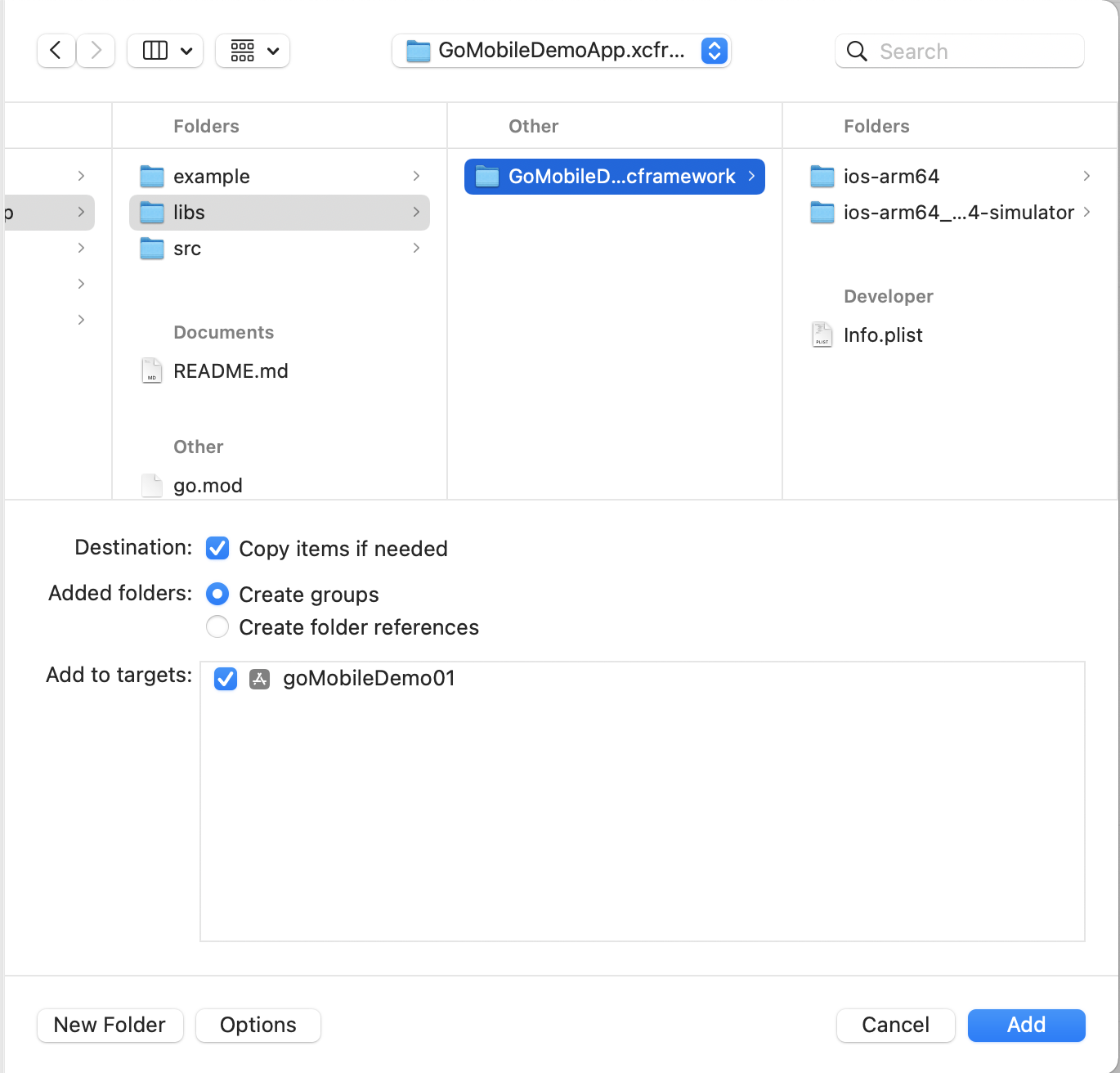Click the README.md document icon
Viewport: 1120px width, 1073px height.
pos(152,370)
